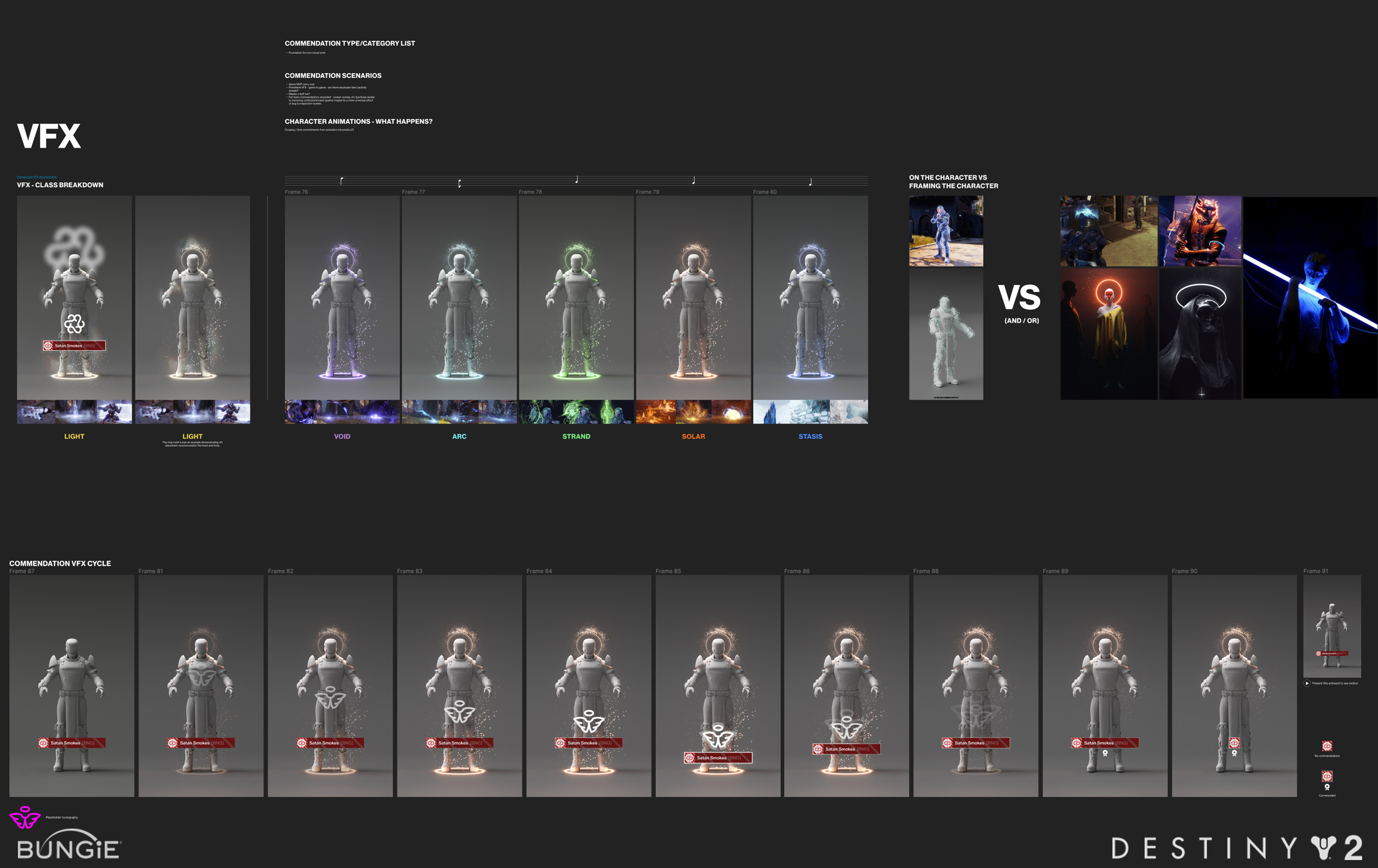Click the small Frame 91 artboard thumbnail
Image resolution: width=1378 pixels, height=868 pixels.
[1332, 627]
